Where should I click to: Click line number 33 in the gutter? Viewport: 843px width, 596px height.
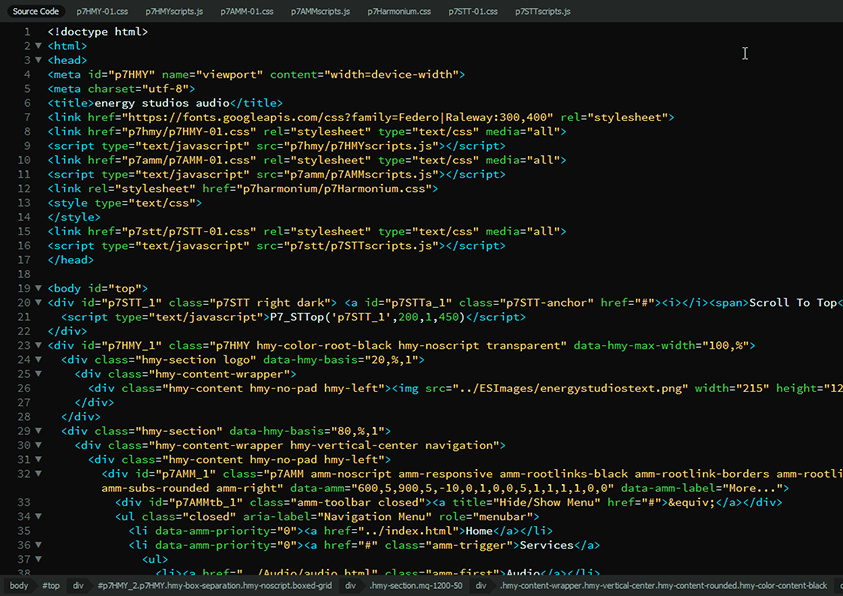tap(24, 502)
